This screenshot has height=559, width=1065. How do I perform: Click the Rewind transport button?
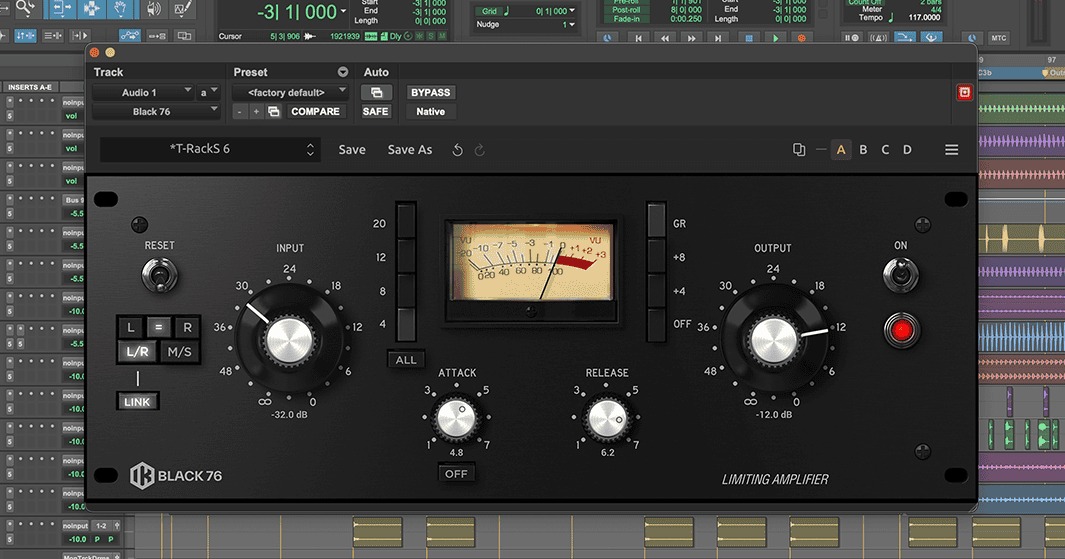point(665,39)
